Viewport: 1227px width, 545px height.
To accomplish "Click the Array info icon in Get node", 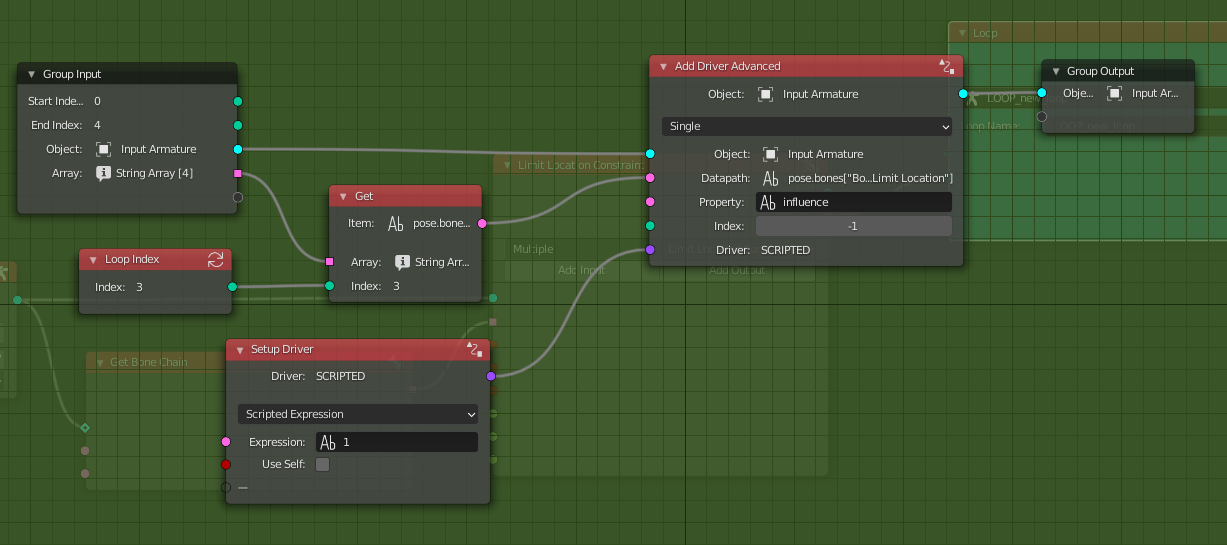I will (402, 262).
